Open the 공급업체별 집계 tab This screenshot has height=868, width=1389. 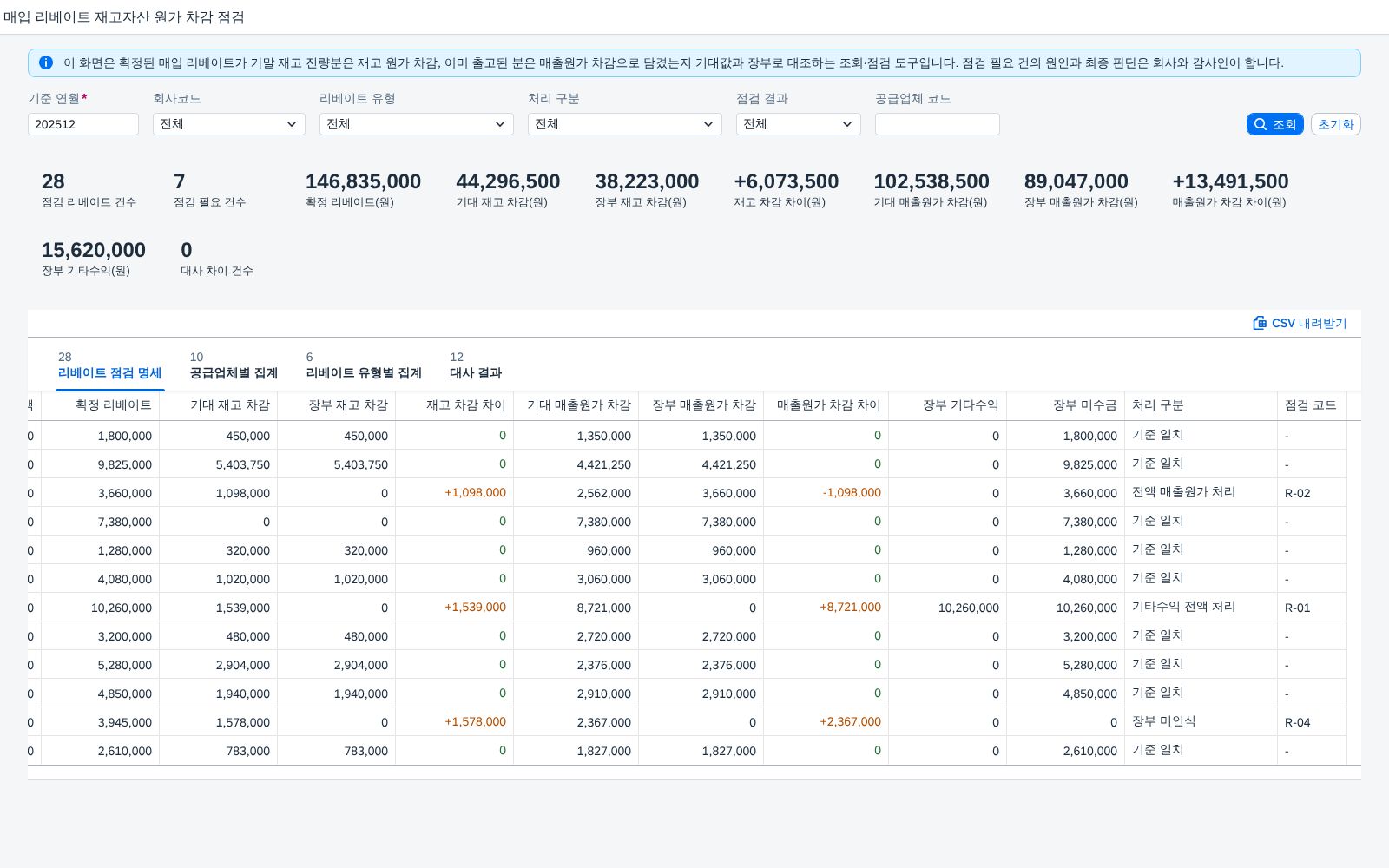pyautogui.click(x=234, y=365)
